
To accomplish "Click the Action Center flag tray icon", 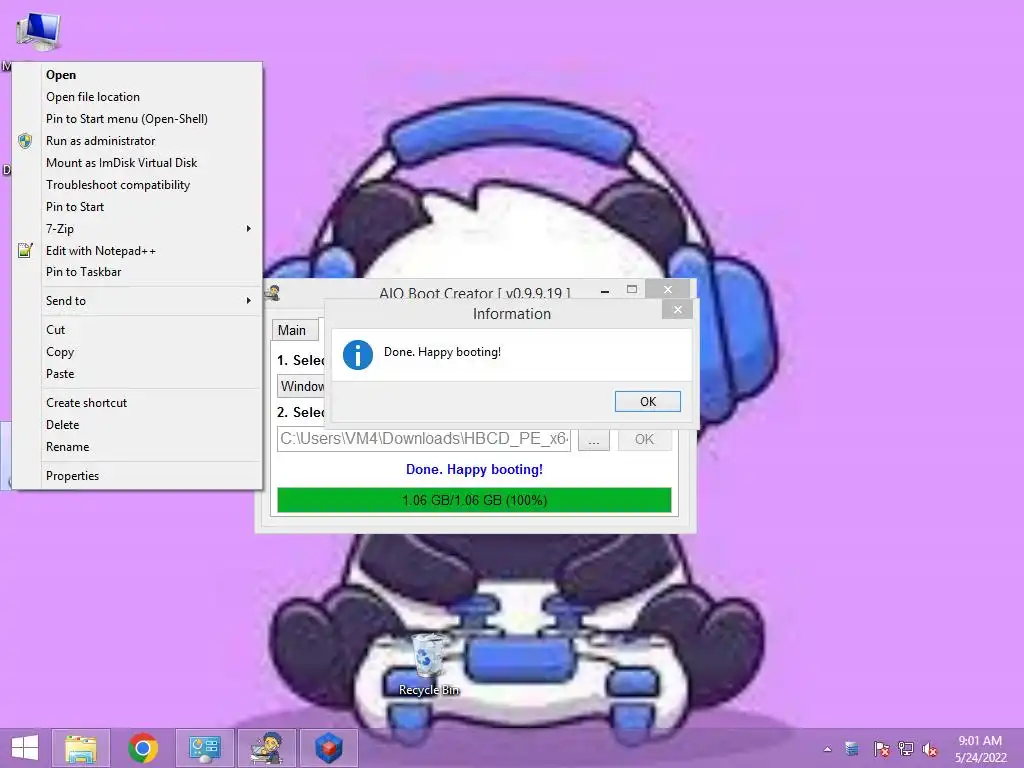I will [881, 749].
